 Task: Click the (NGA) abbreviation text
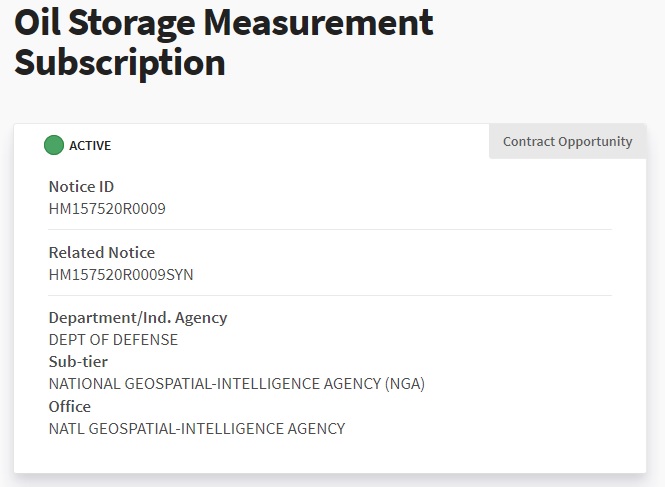405,384
